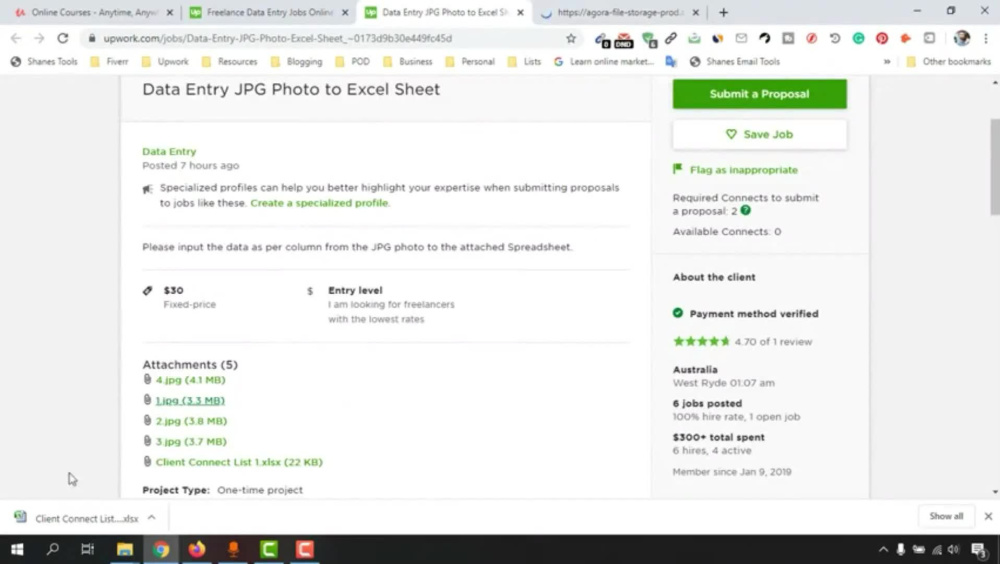Expand overflow bookmarks chevron
The image size is (1000, 564).
click(x=886, y=61)
